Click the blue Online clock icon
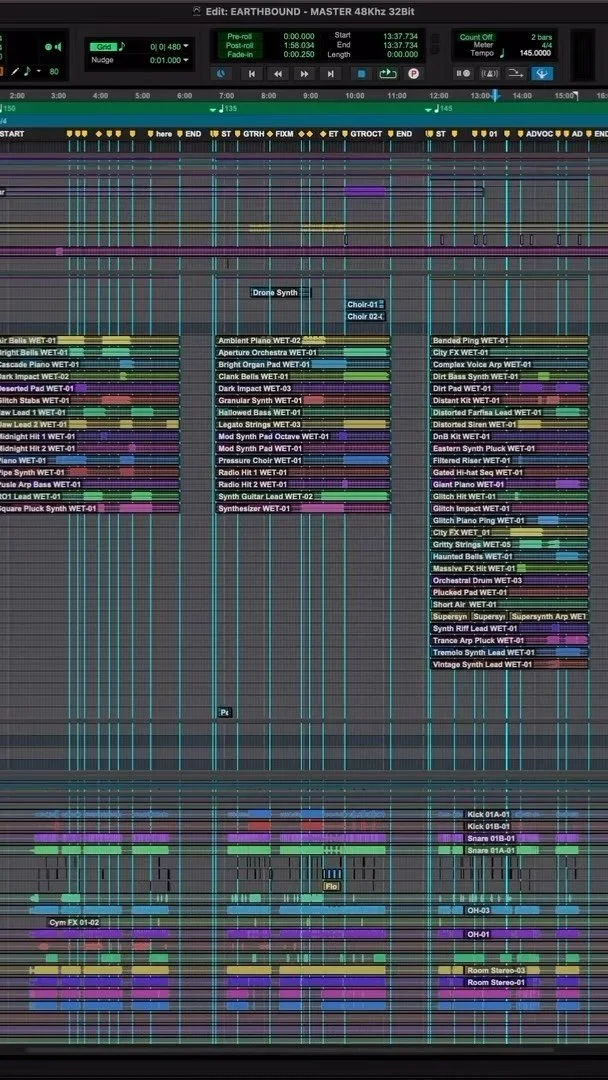 coord(221,74)
